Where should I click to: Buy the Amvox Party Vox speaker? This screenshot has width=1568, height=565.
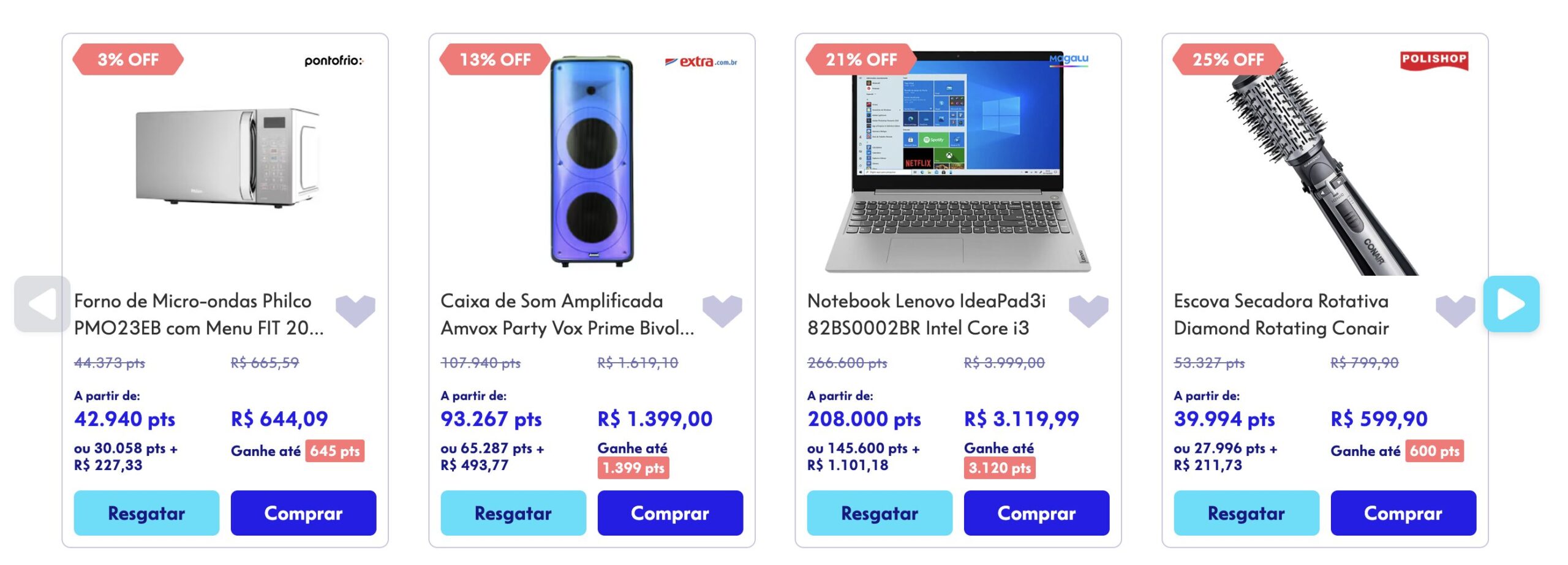(670, 513)
